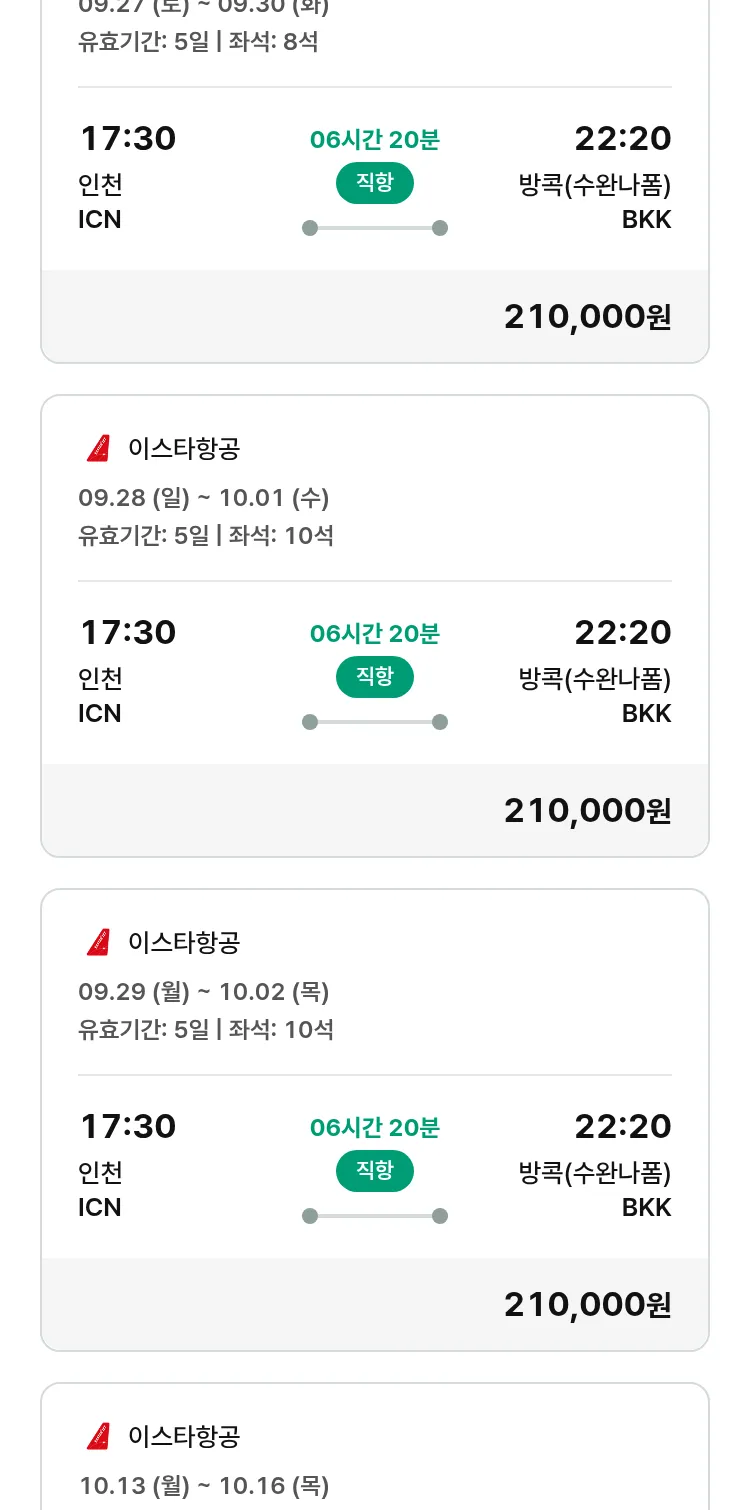The height and width of the screenshot is (1510, 750).
Task: Click 이스타항공 name on the 09.28 card
Action: (x=184, y=449)
